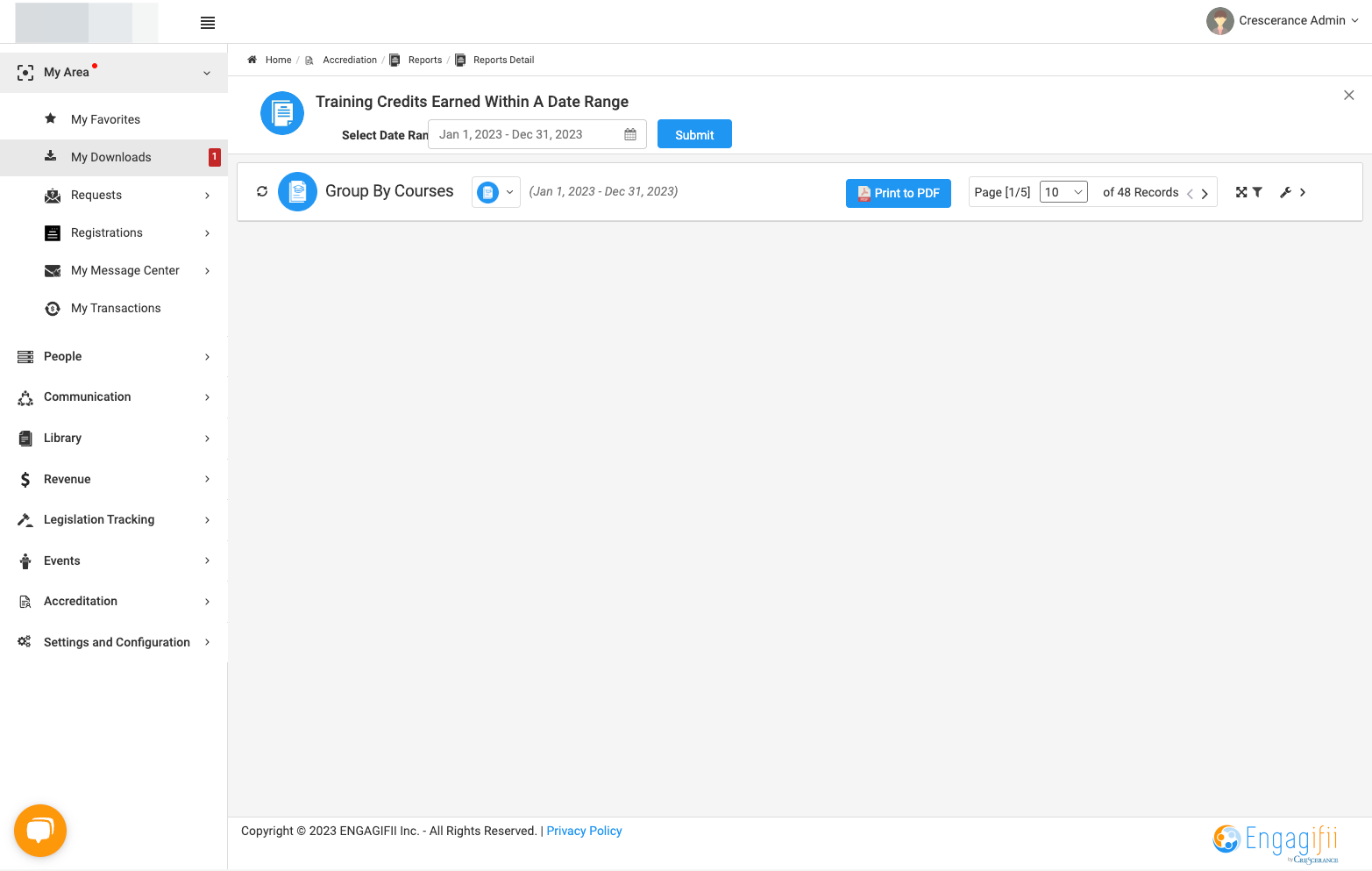
Task: Expand the Events menu
Action: pos(114,560)
